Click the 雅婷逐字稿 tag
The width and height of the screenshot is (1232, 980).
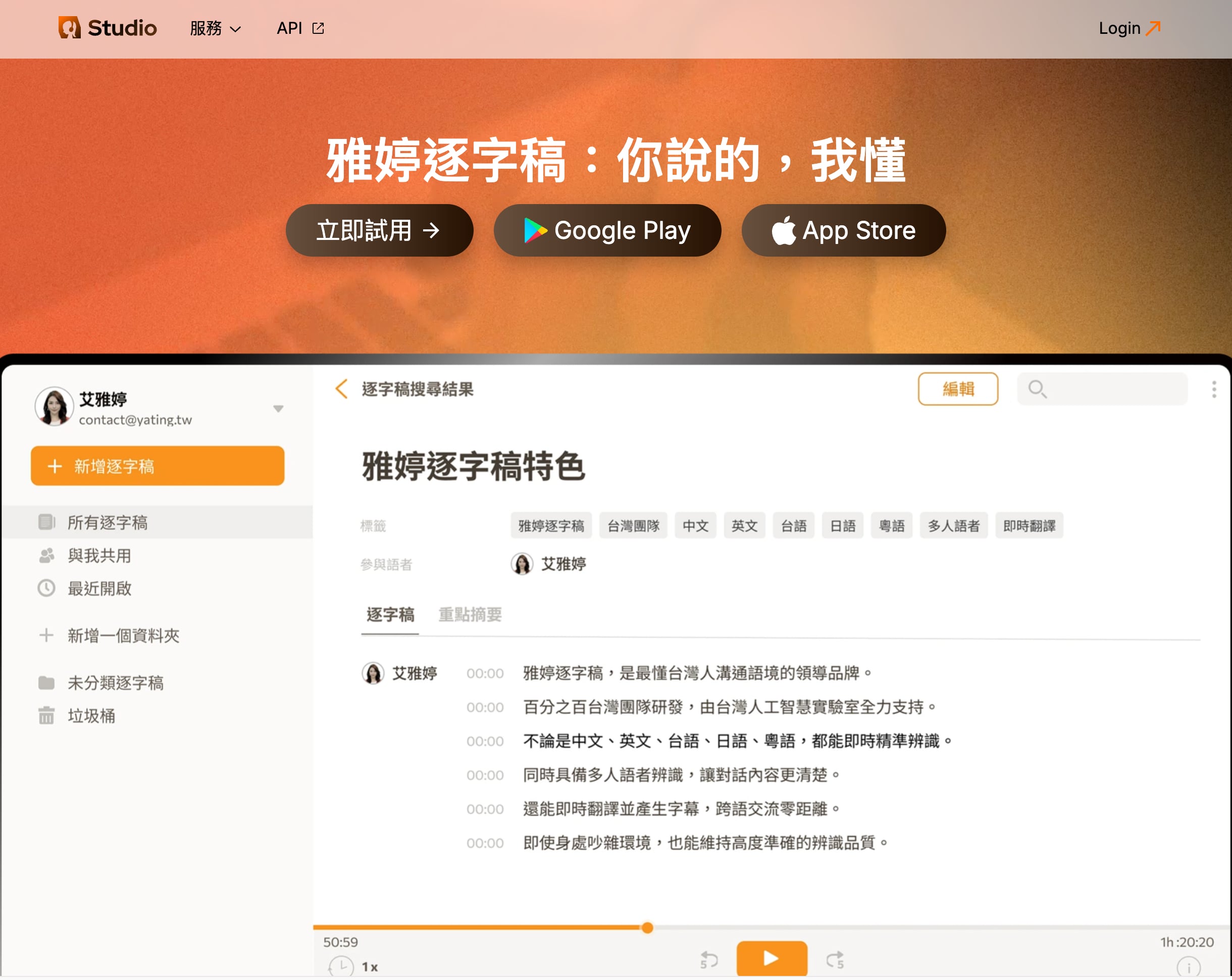(551, 525)
